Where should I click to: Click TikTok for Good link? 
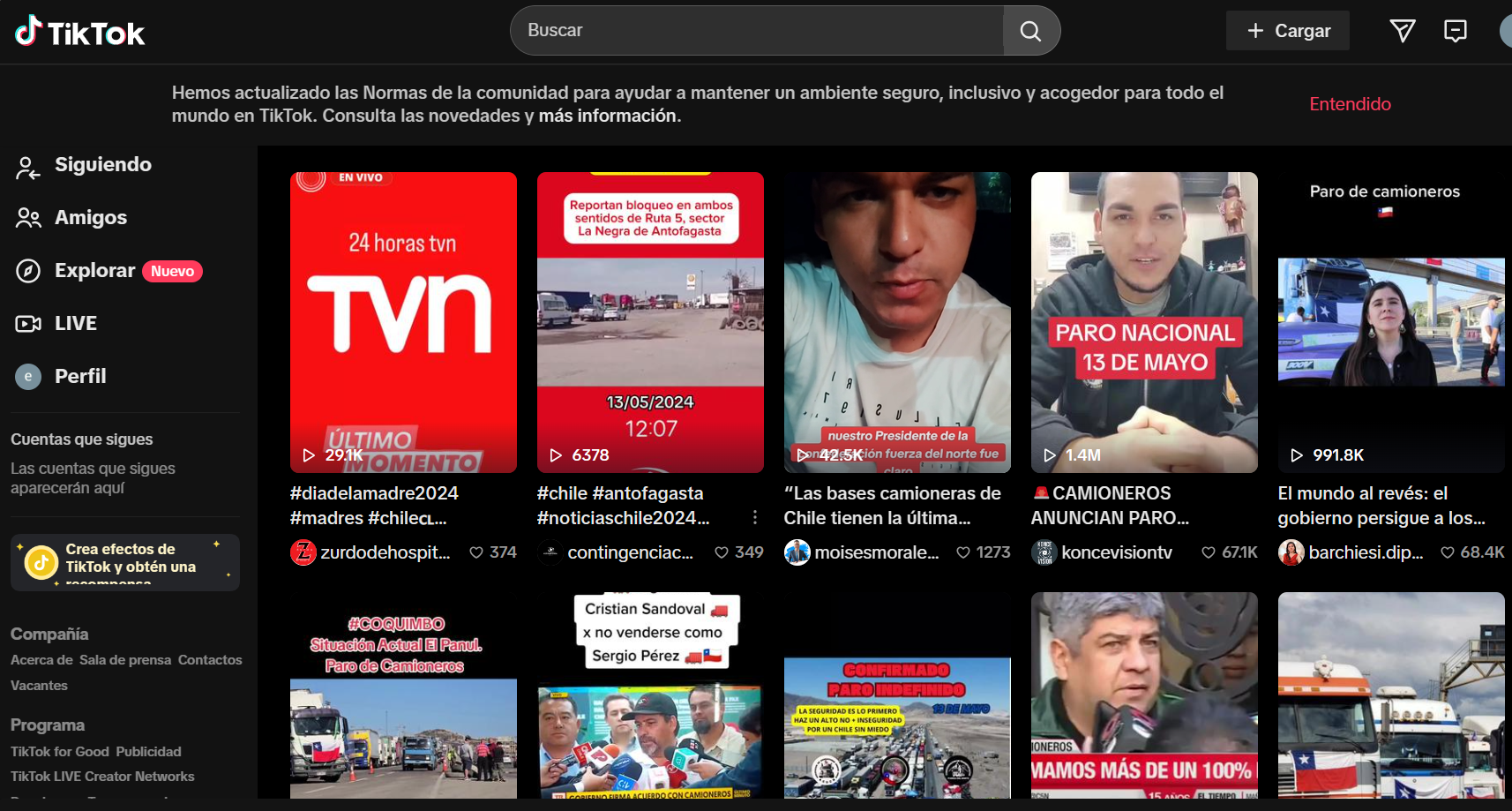[x=60, y=752]
